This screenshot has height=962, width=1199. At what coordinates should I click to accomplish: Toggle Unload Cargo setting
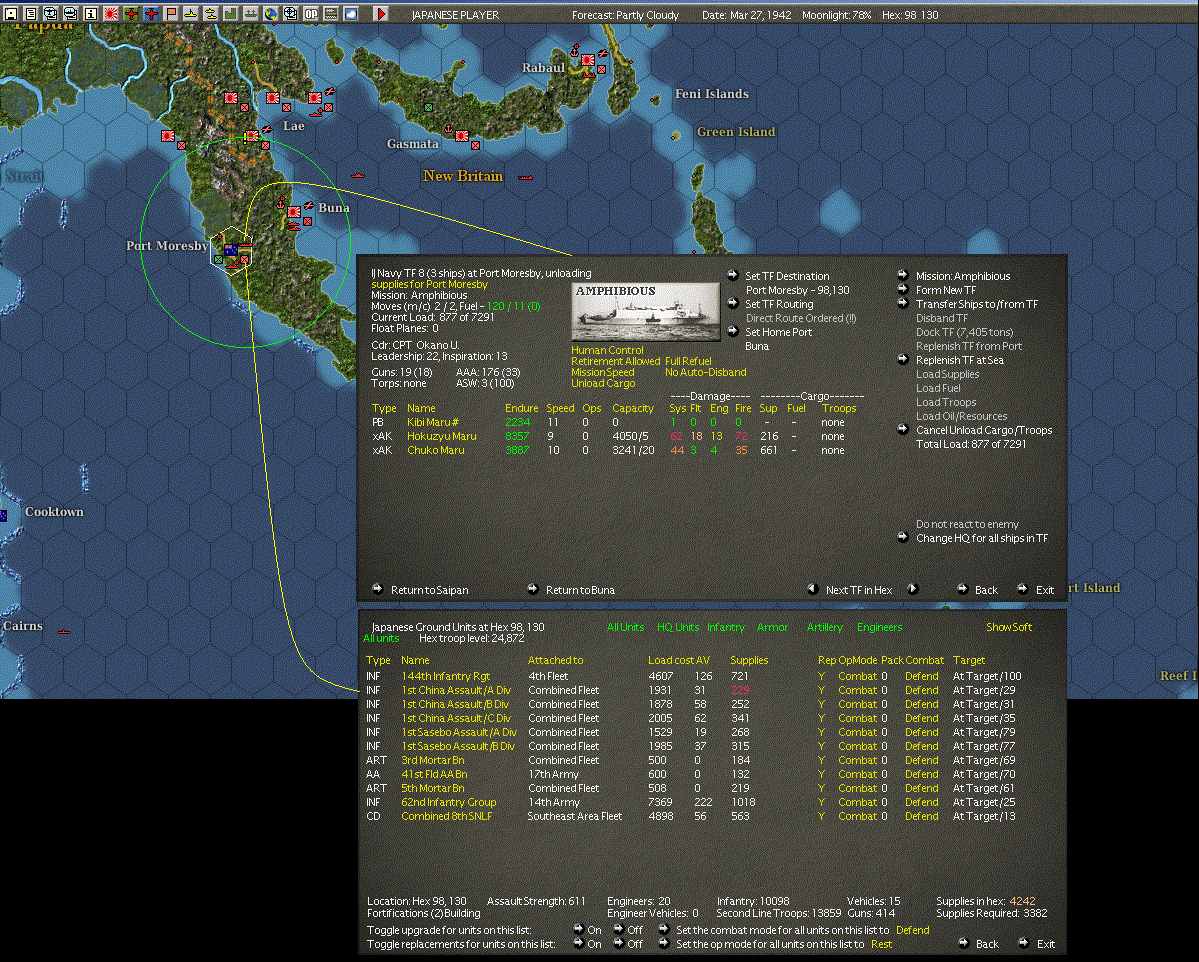point(603,383)
